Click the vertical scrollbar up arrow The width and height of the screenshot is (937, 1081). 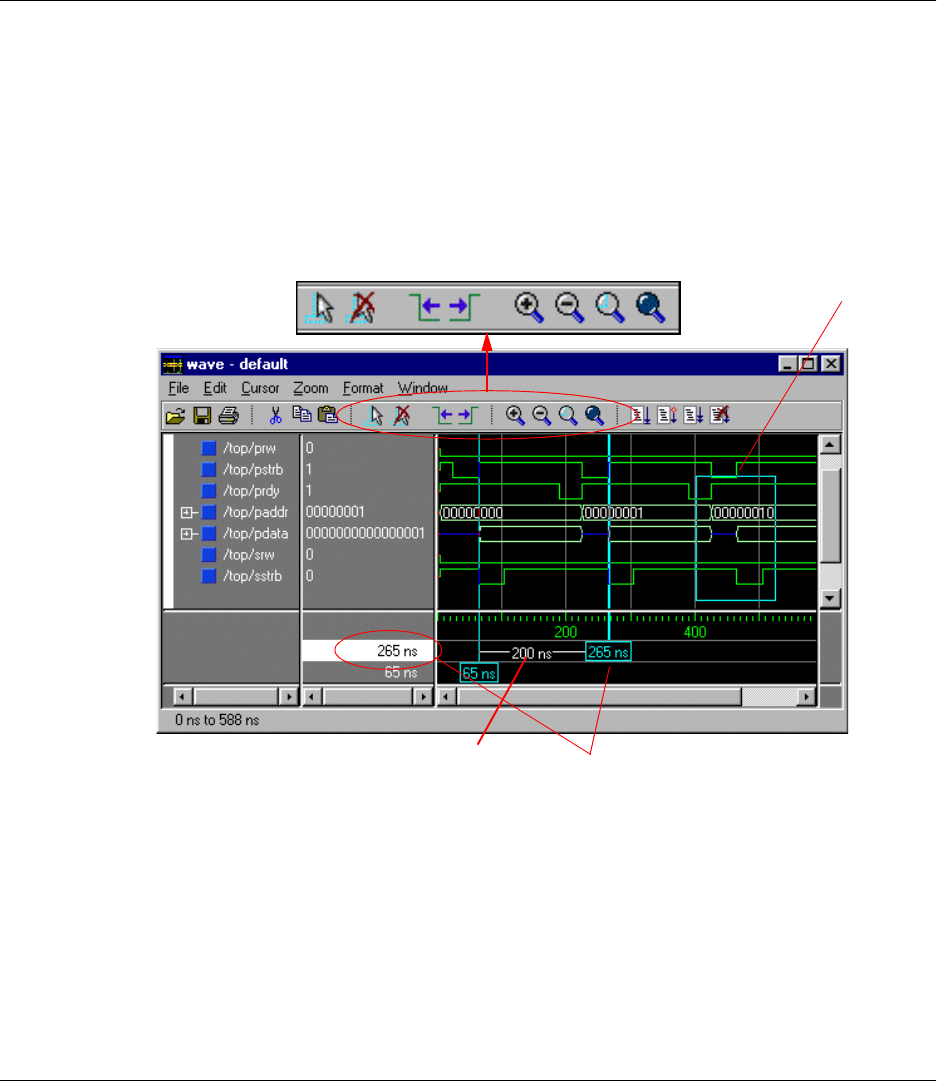(829, 445)
